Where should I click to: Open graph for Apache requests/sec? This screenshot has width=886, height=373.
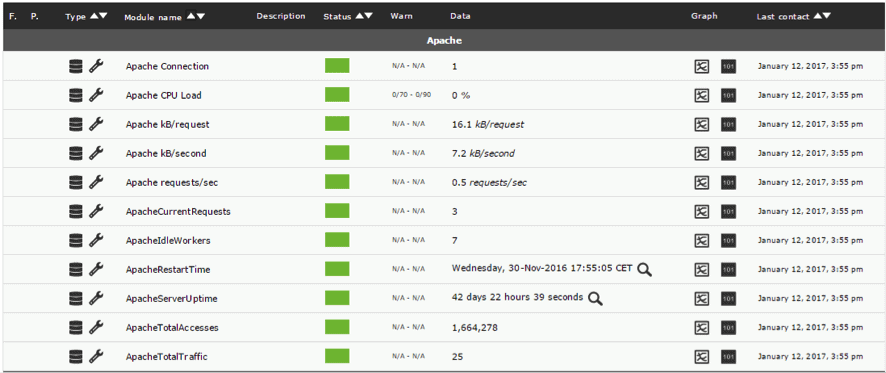pos(702,183)
